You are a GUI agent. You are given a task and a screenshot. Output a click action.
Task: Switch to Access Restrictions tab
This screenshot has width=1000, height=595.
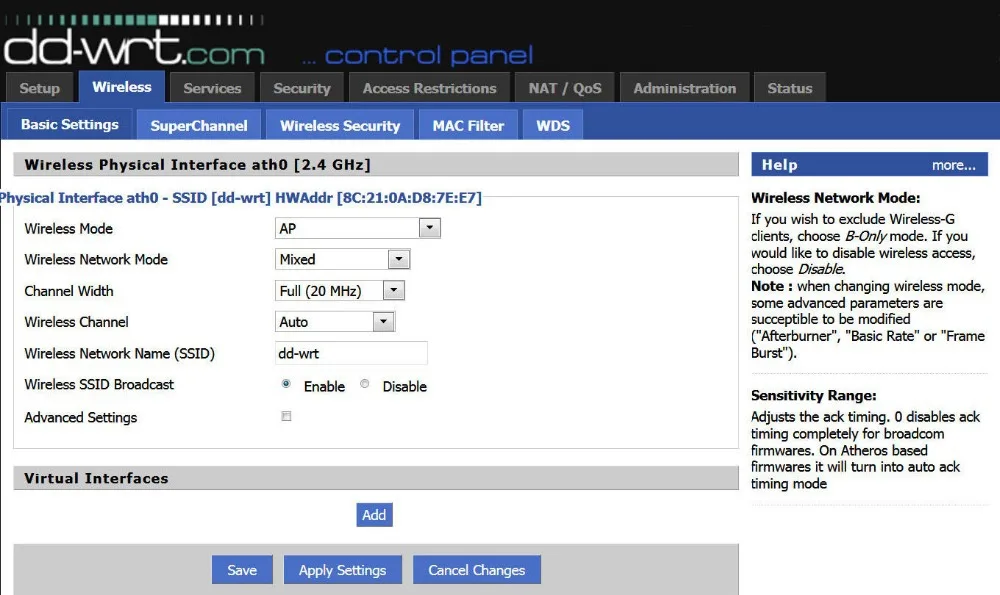[430, 88]
